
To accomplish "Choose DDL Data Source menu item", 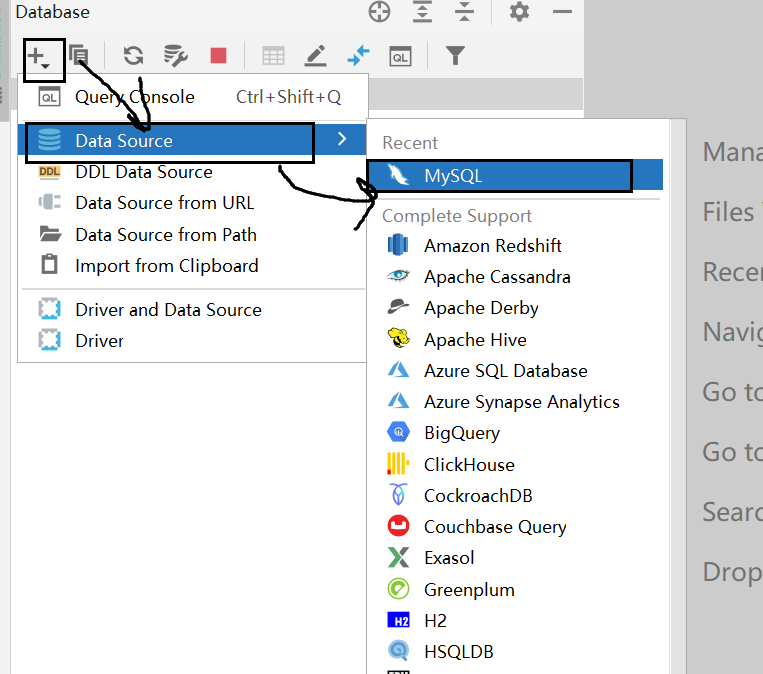I will point(192,172).
